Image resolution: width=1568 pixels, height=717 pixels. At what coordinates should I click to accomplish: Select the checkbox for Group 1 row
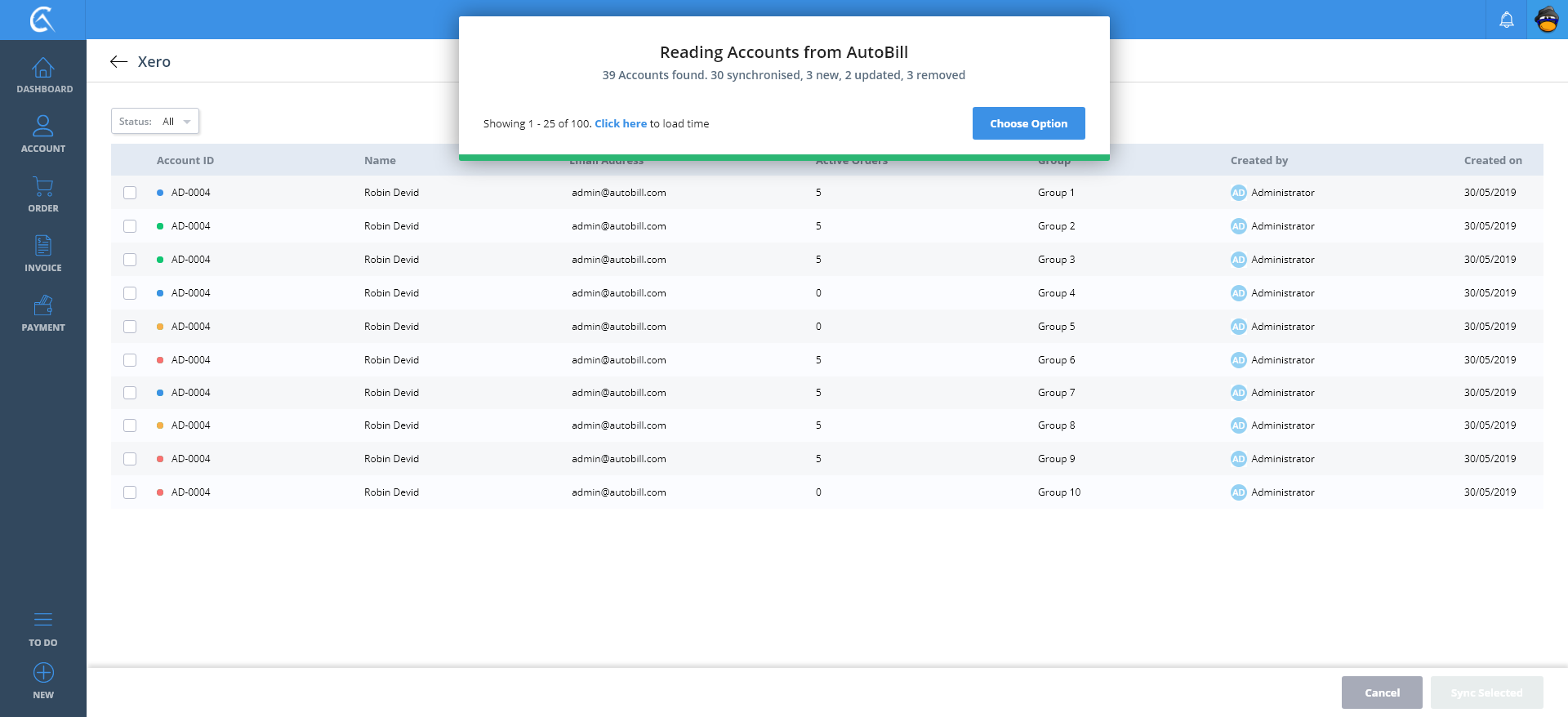(130, 193)
